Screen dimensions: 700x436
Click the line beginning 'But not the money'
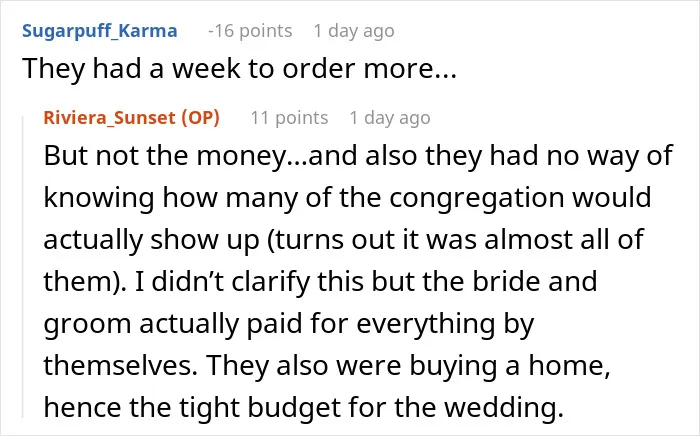(x=358, y=156)
